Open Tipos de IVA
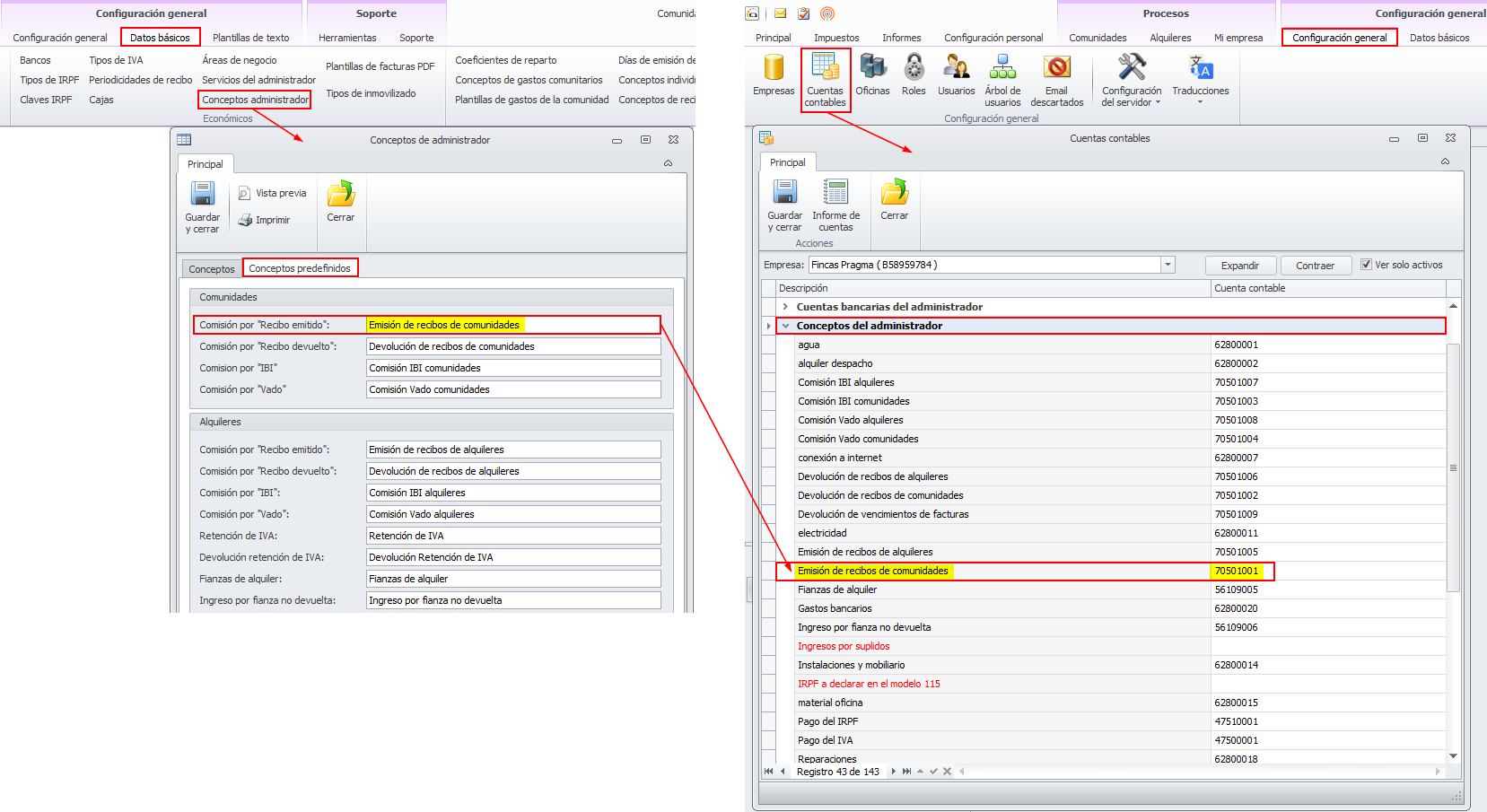Screen dimensions: 1487x812 116,60
